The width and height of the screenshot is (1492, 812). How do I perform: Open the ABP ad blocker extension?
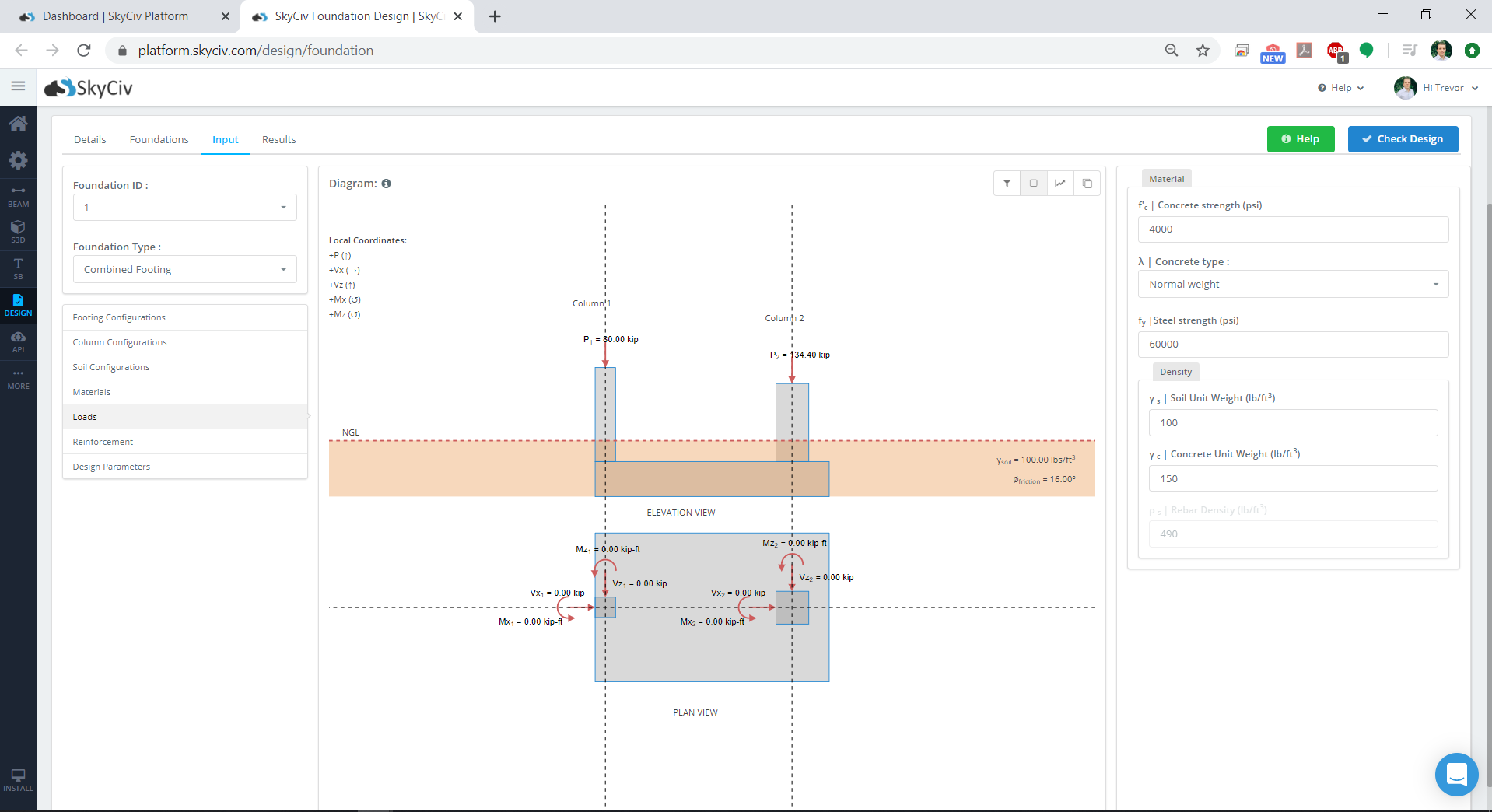point(1336,51)
